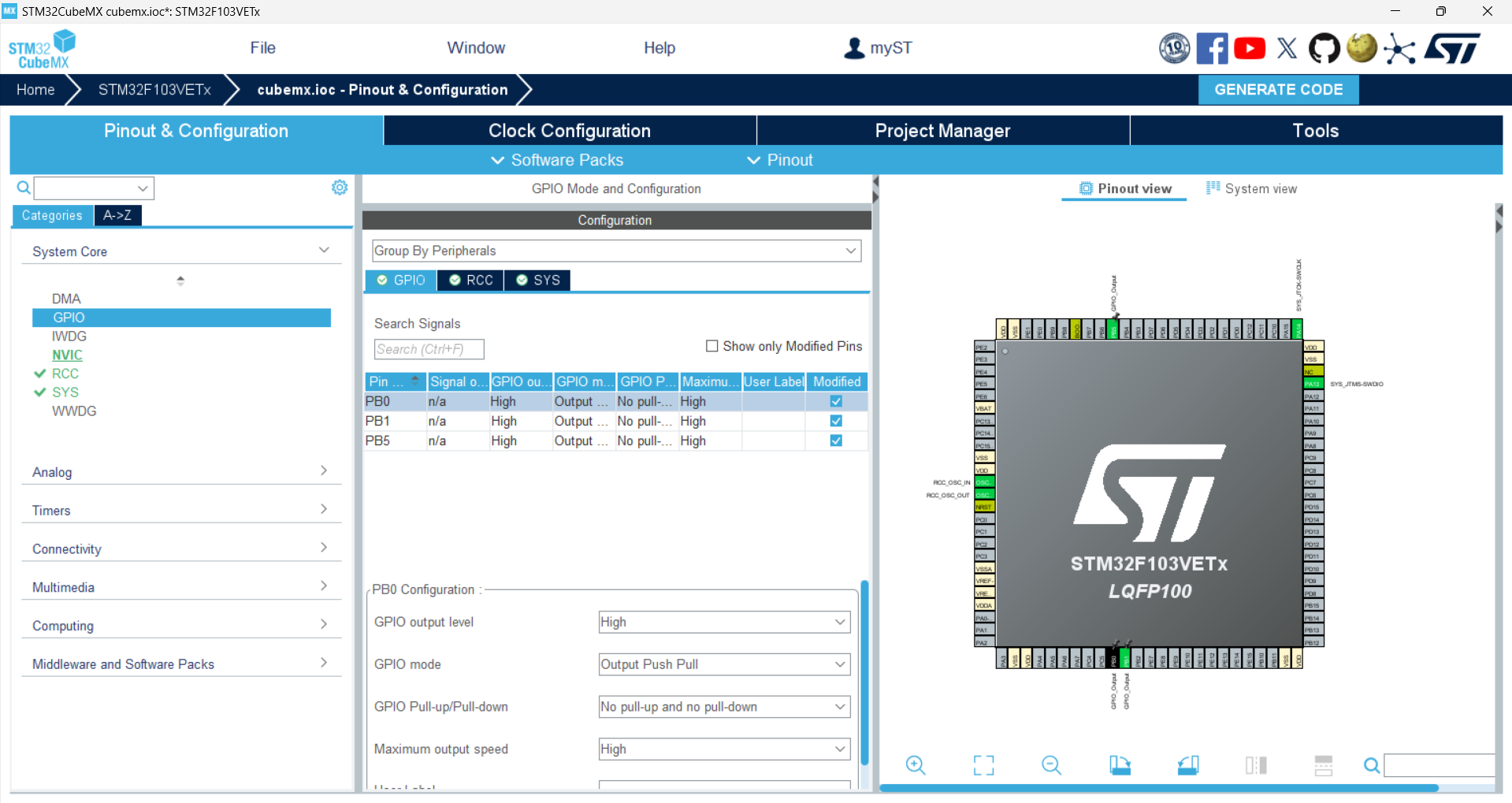Select NVIC in System Core list
Viewport: 1512px width, 803px height.
pos(67,355)
